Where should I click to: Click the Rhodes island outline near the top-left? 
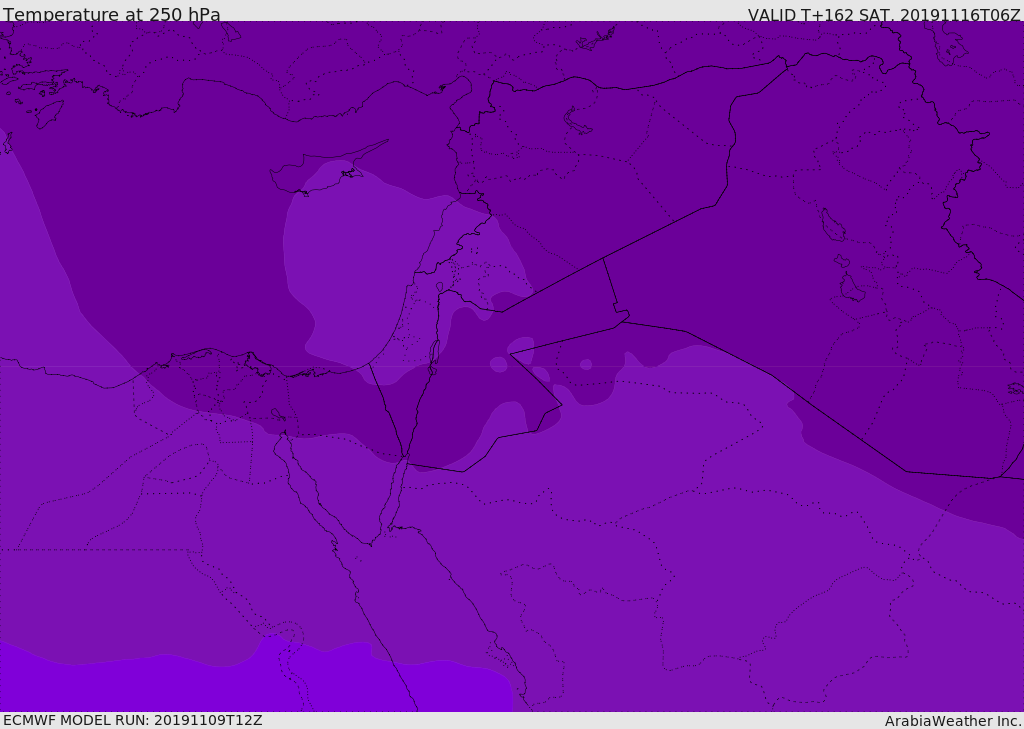(49, 113)
